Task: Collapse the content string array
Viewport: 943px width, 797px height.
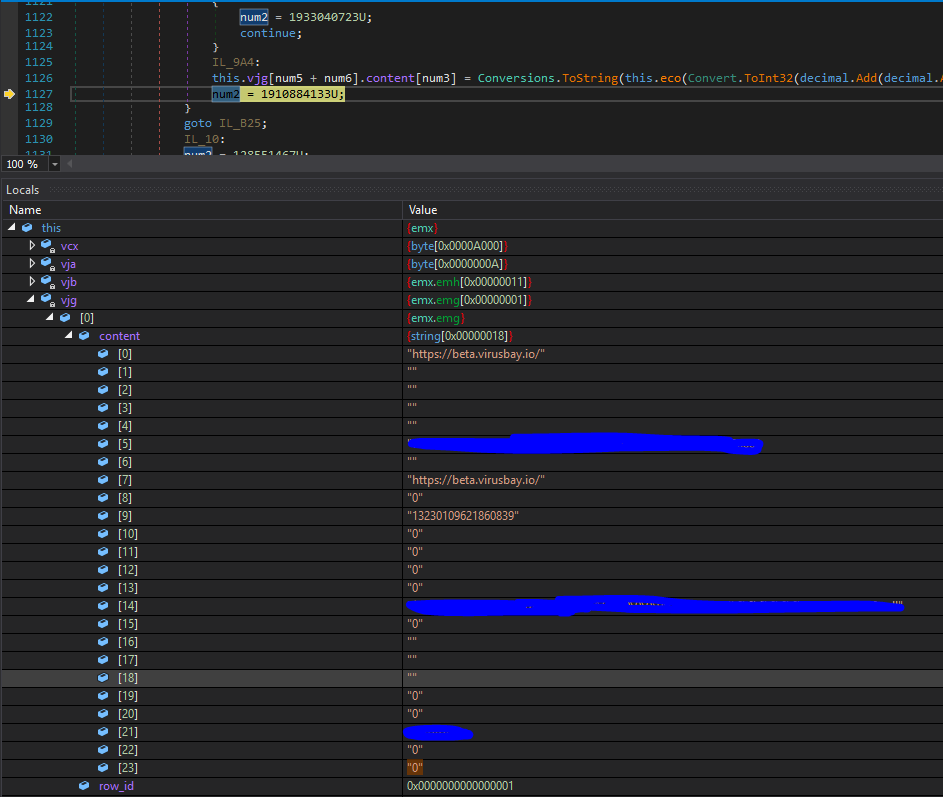Action: [68, 336]
